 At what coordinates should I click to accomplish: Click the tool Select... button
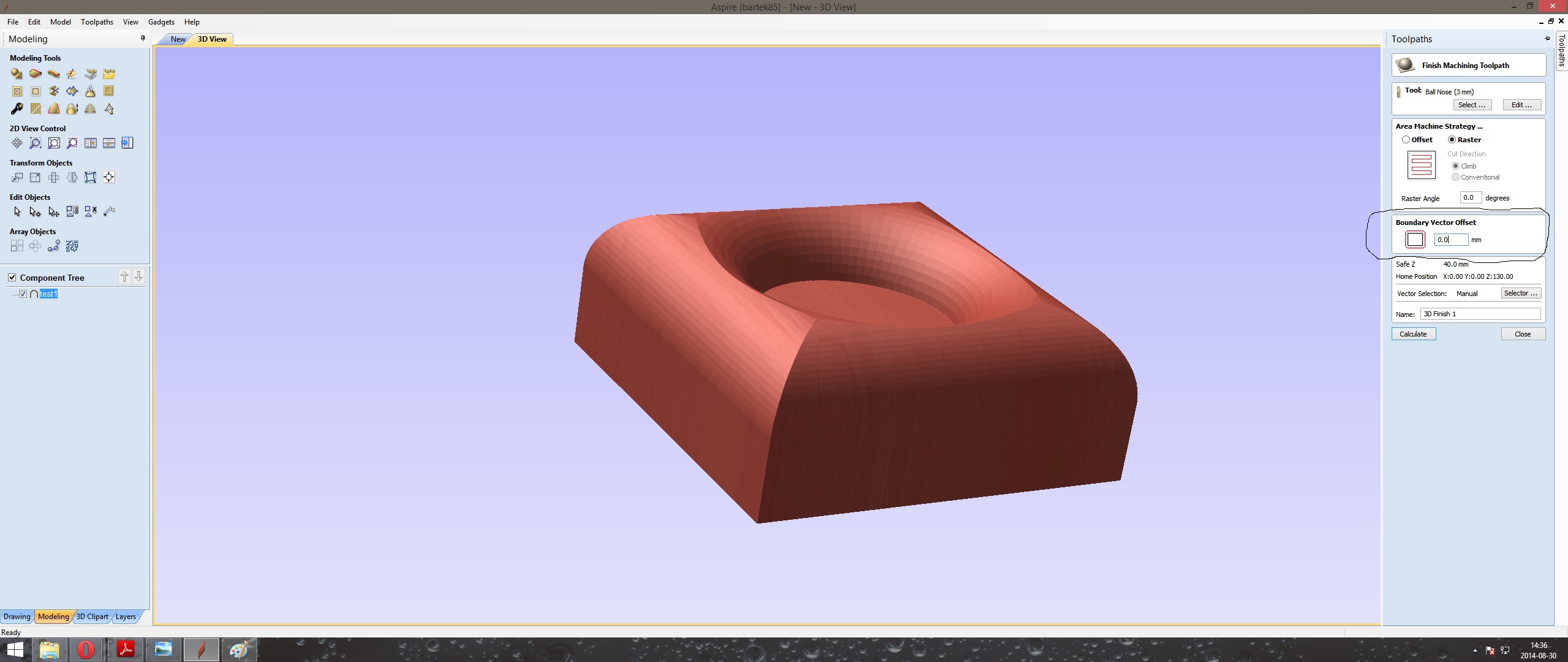pyautogui.click(x=1471, y=105)
